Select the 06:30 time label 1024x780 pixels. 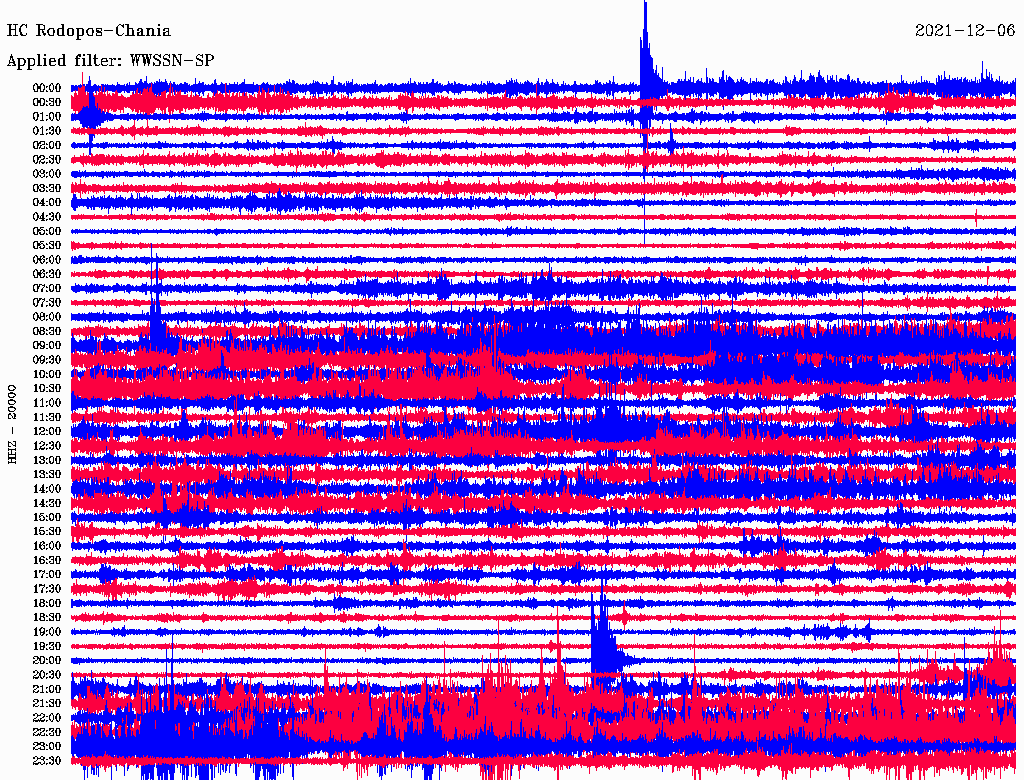47,274
